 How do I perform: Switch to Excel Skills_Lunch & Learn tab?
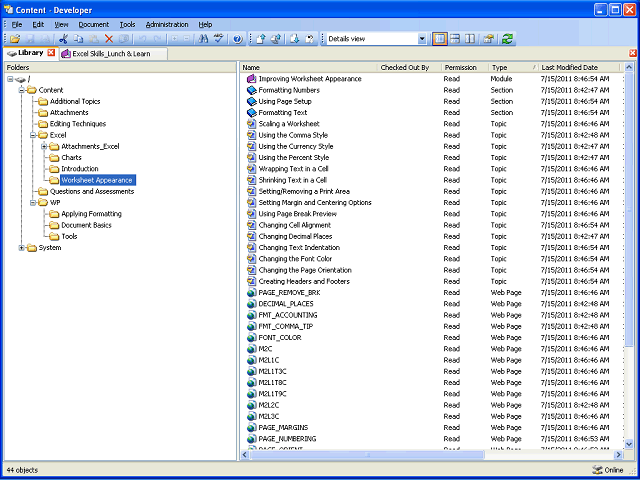pos(111,54)
